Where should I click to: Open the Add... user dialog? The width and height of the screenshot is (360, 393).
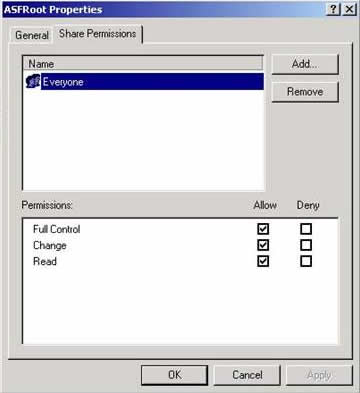pos(305,64)
